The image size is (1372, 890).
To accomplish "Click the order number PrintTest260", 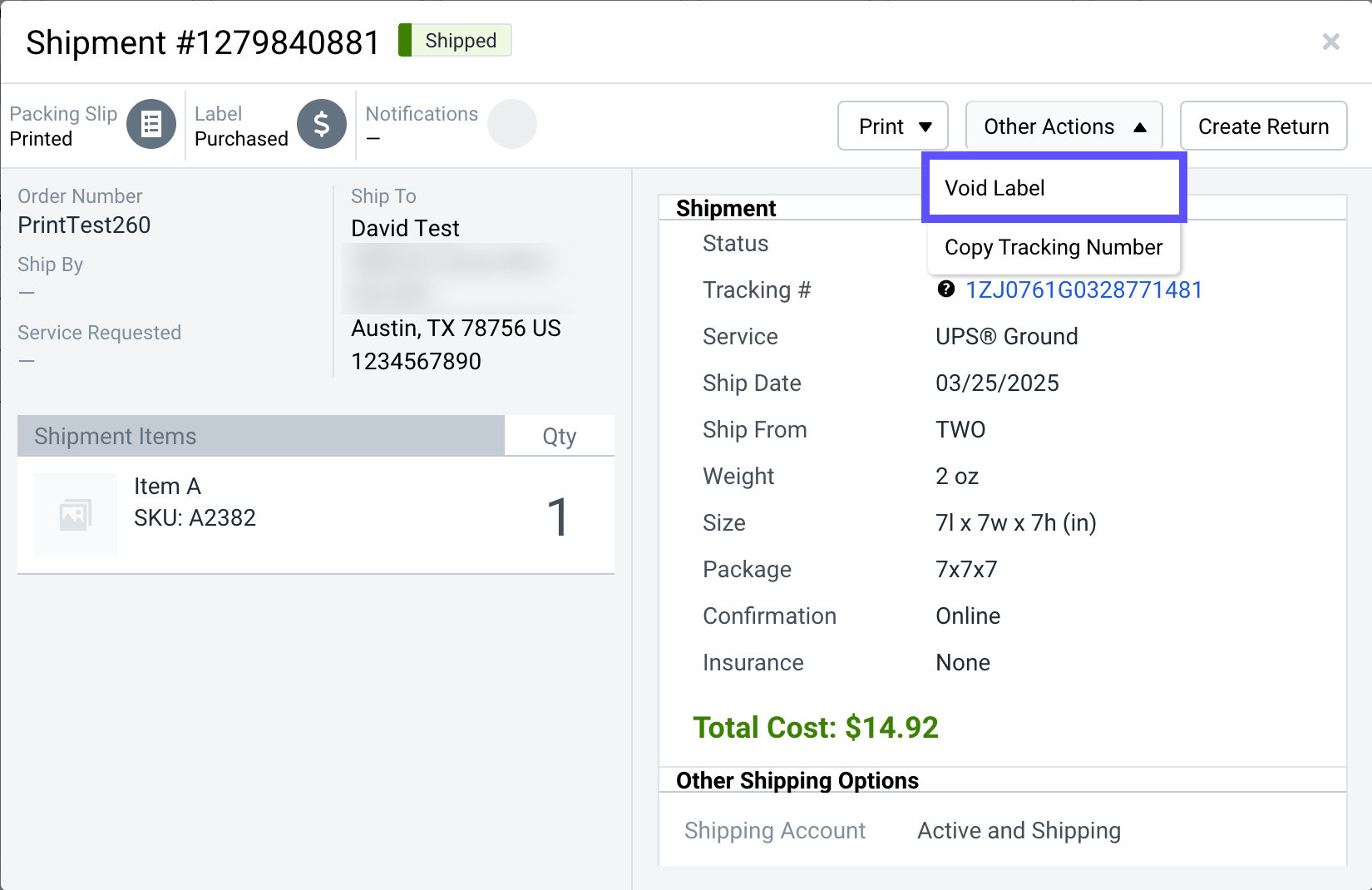I will click(84, 225).
